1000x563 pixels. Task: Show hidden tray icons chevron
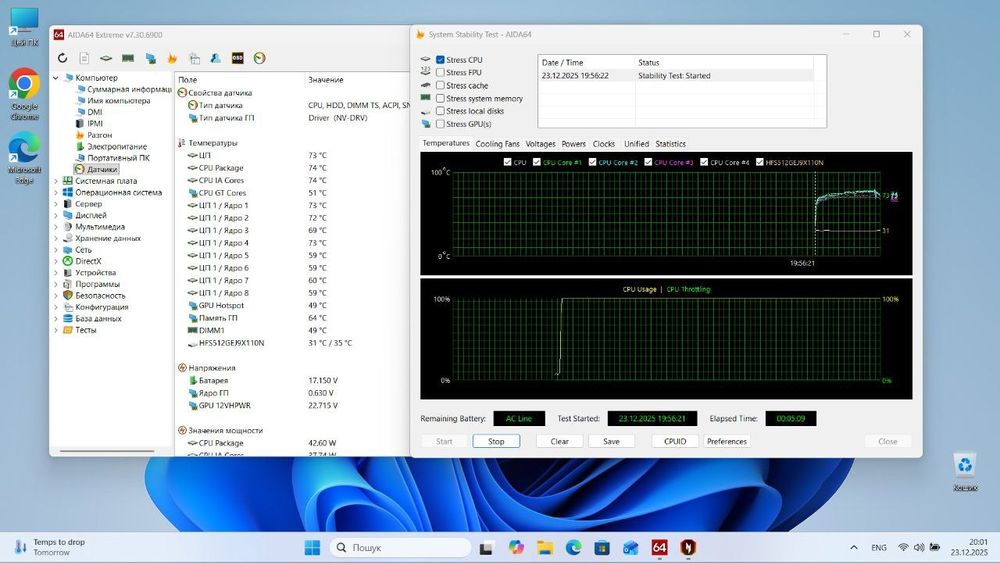point(854,547)
